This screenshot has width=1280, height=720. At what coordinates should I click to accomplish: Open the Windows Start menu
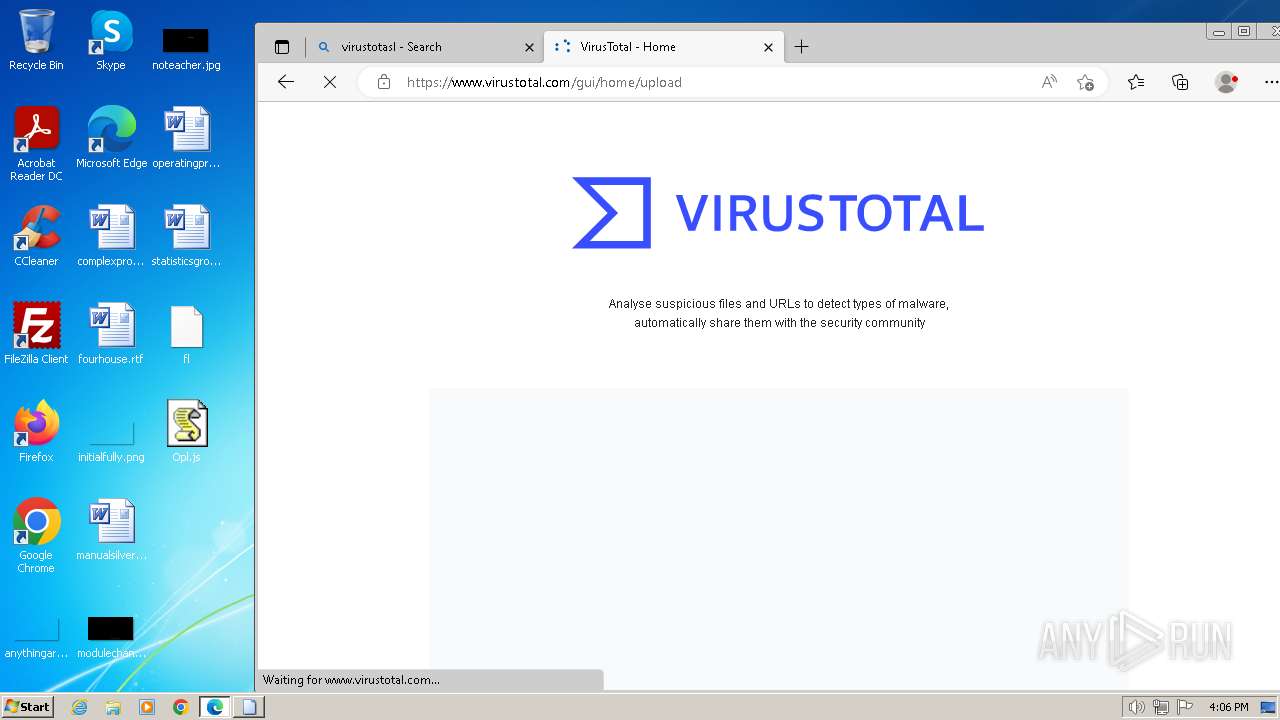(27, 706)
